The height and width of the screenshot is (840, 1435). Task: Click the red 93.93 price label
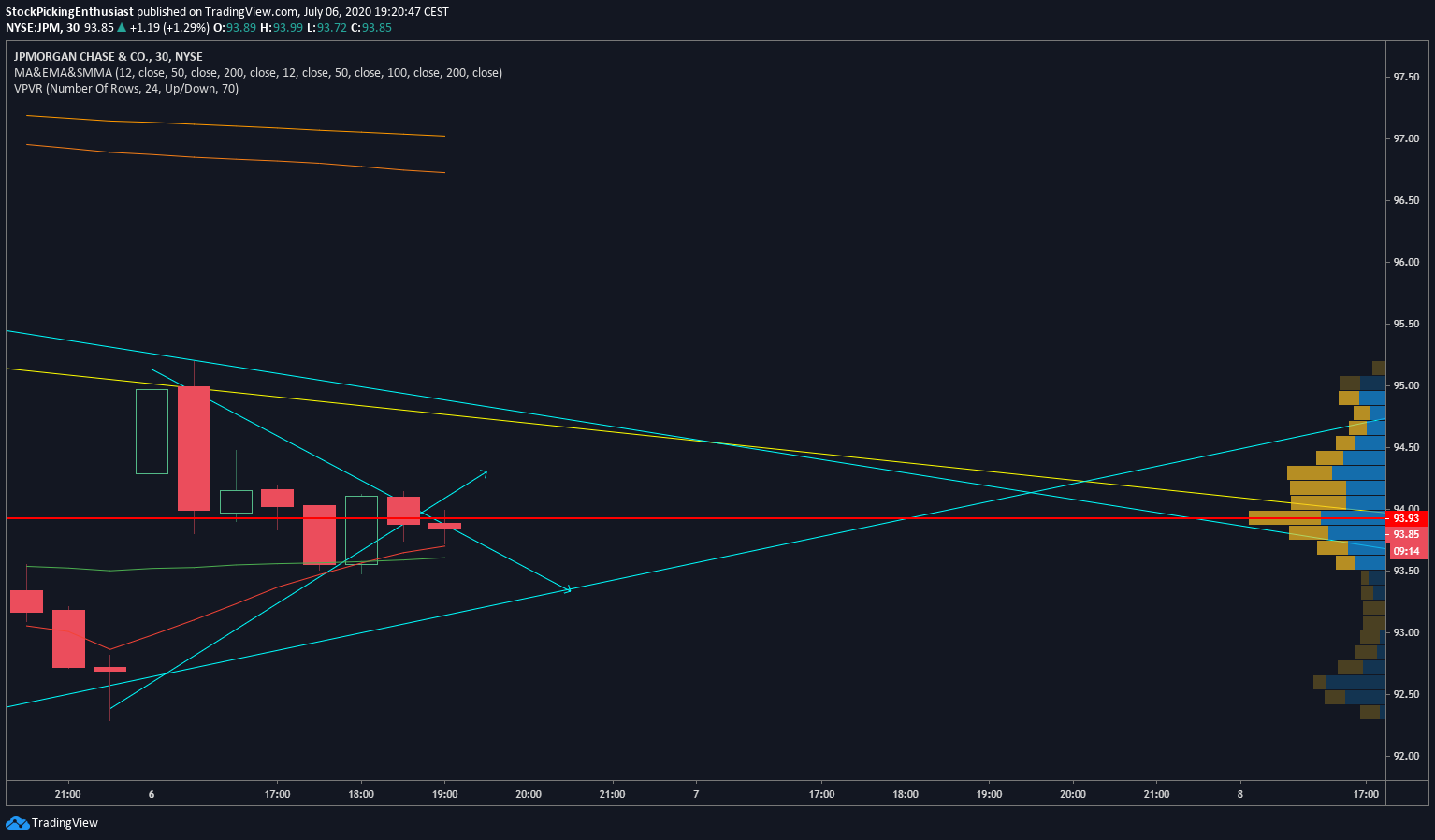coord(1406,518)
